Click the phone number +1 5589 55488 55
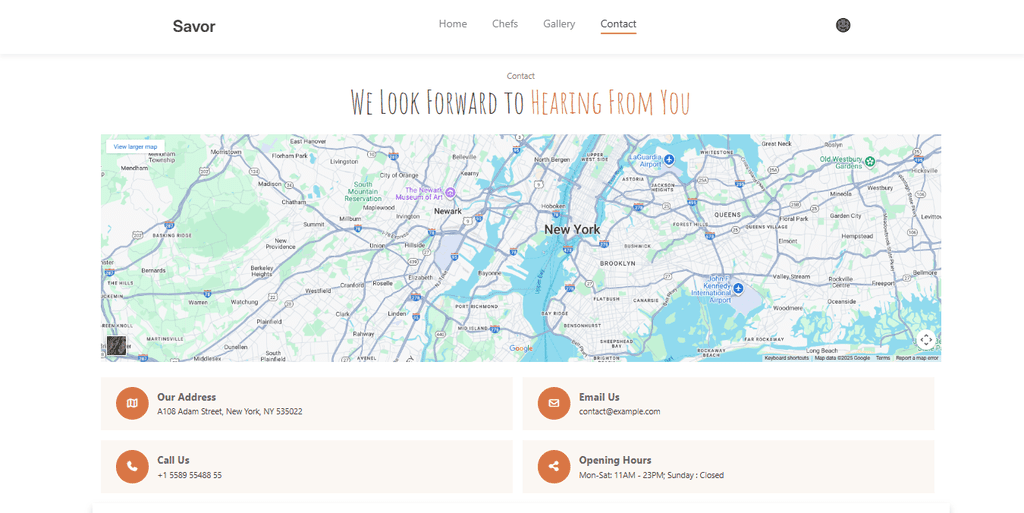 point(189,475)
